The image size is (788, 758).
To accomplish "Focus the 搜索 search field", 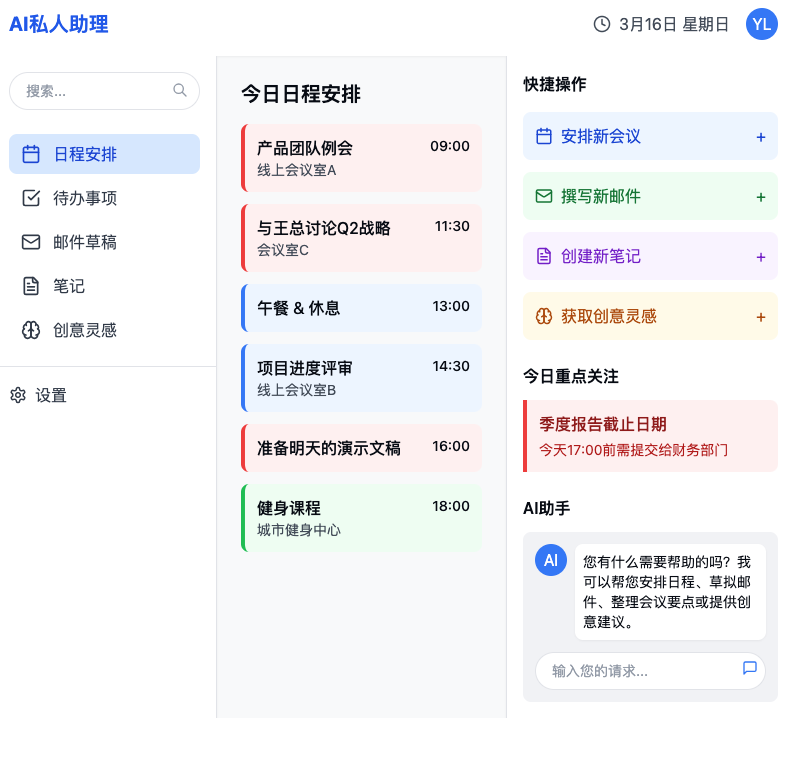I will pyautogui.click(x=105, y=91).
